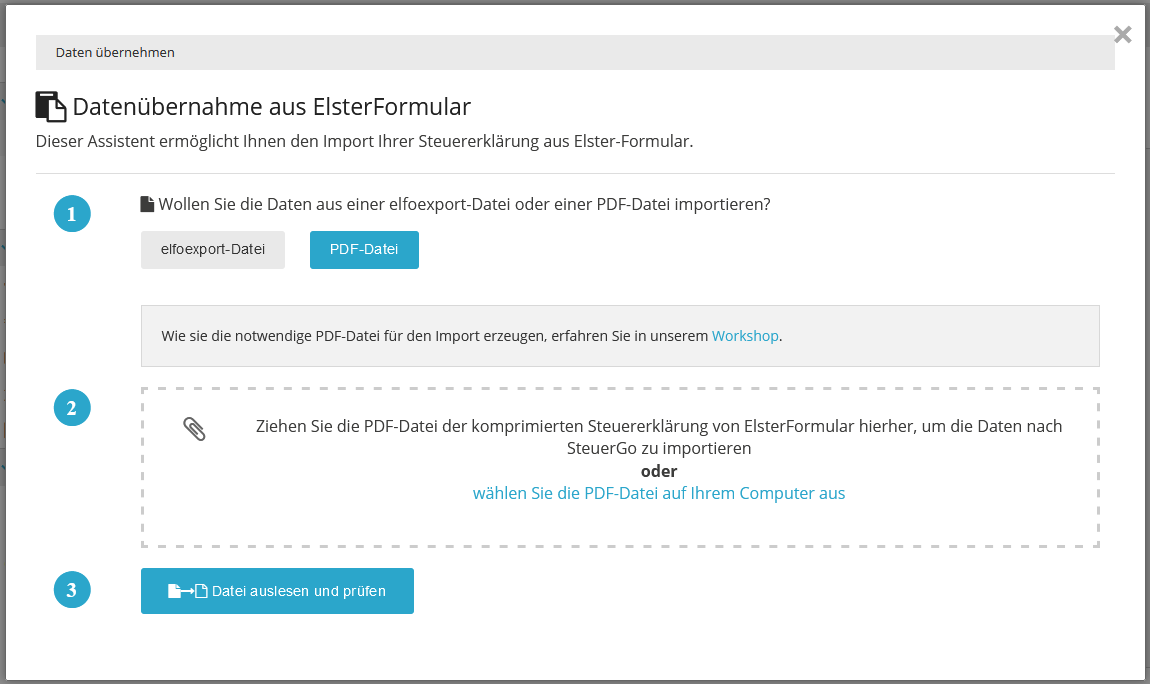Screen dimensions: 1150x684
Task: Close the Datenübernahme dialog with the X
Action: (x=1122, y=35)
